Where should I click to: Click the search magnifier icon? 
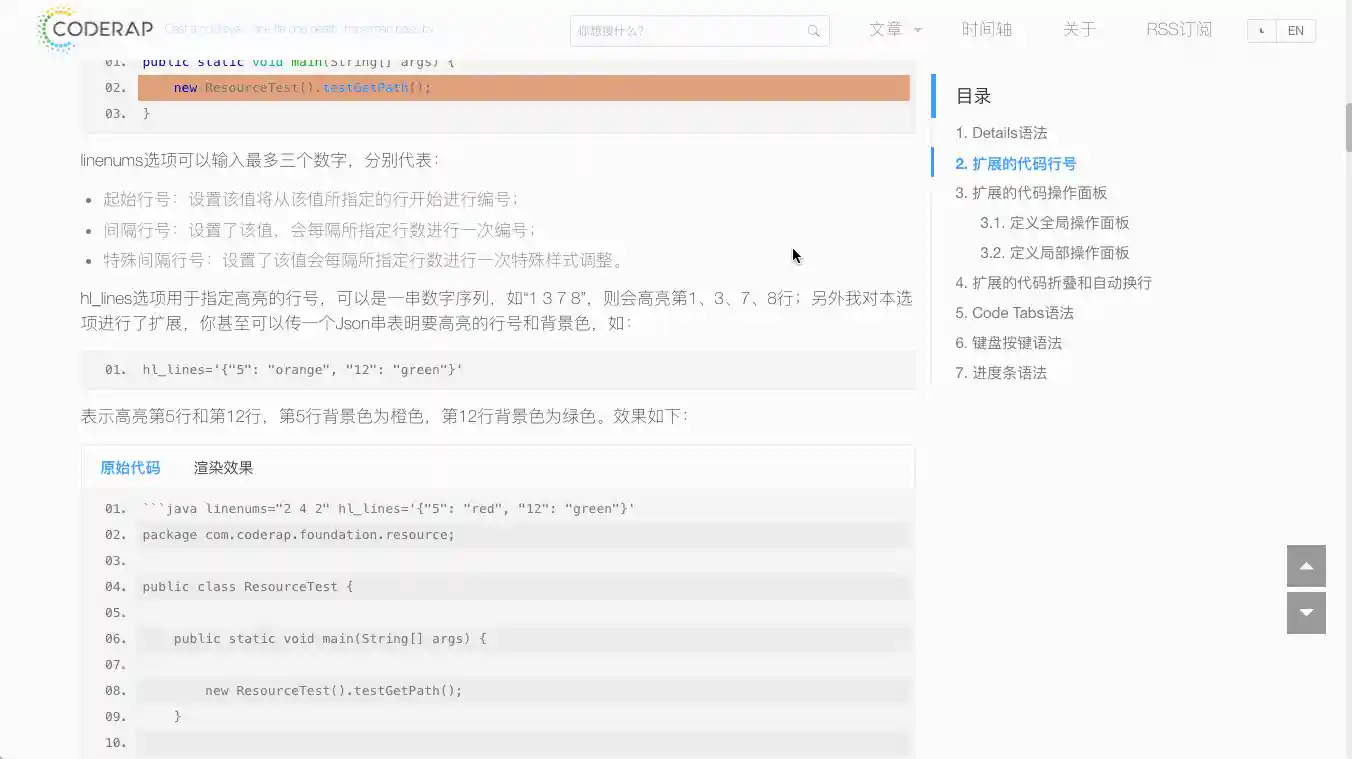[813, 31]
